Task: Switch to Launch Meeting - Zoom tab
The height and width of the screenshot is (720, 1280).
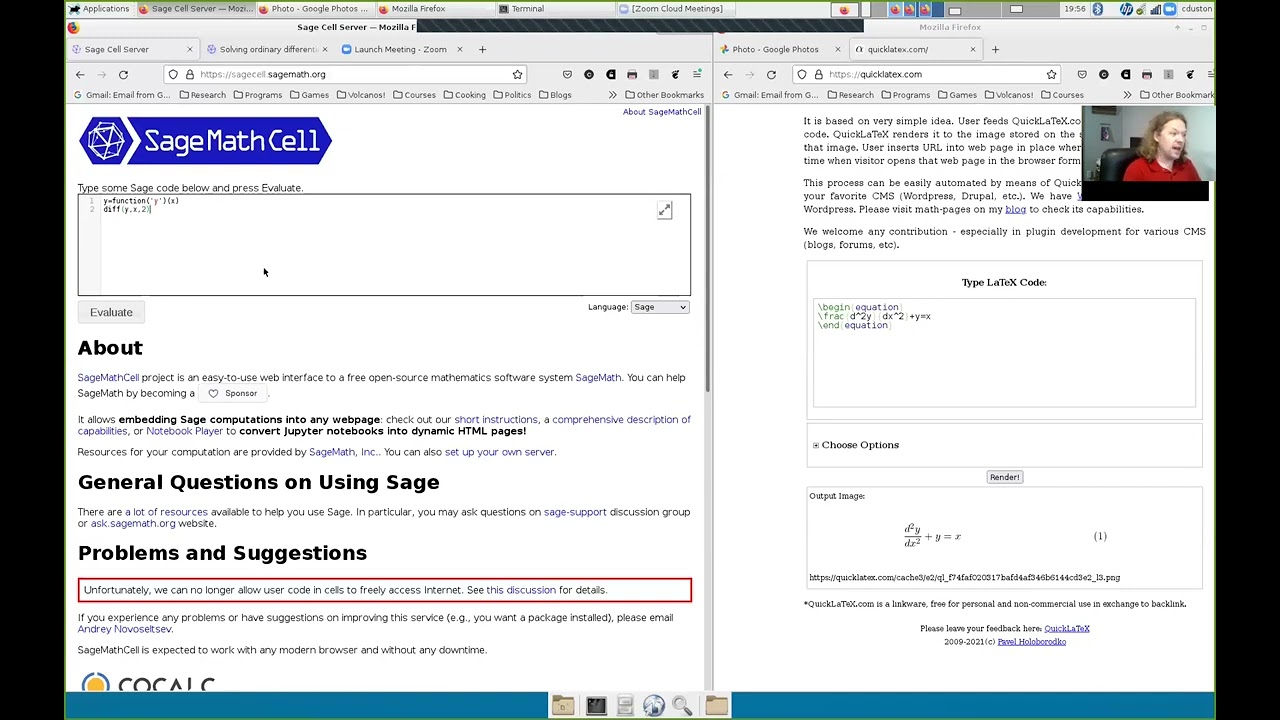Action: pos(400,49)
